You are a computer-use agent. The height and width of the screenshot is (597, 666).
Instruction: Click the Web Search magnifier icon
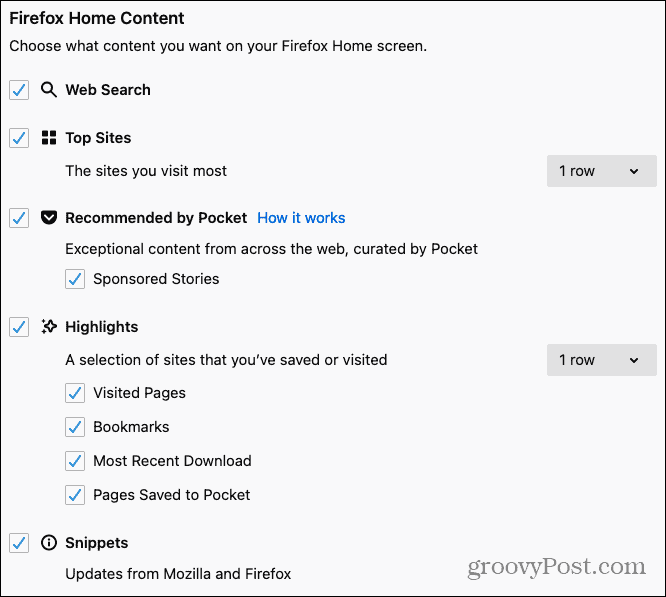[49, 90]
